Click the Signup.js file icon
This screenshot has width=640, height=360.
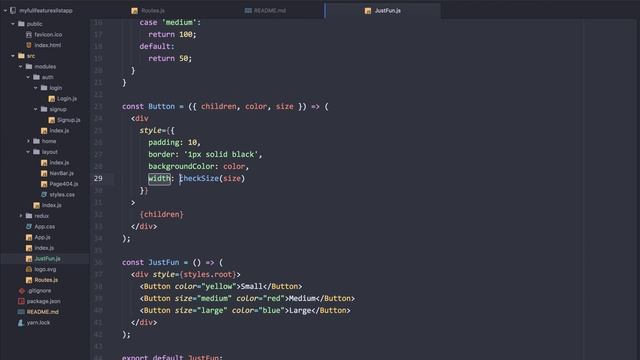51,120
